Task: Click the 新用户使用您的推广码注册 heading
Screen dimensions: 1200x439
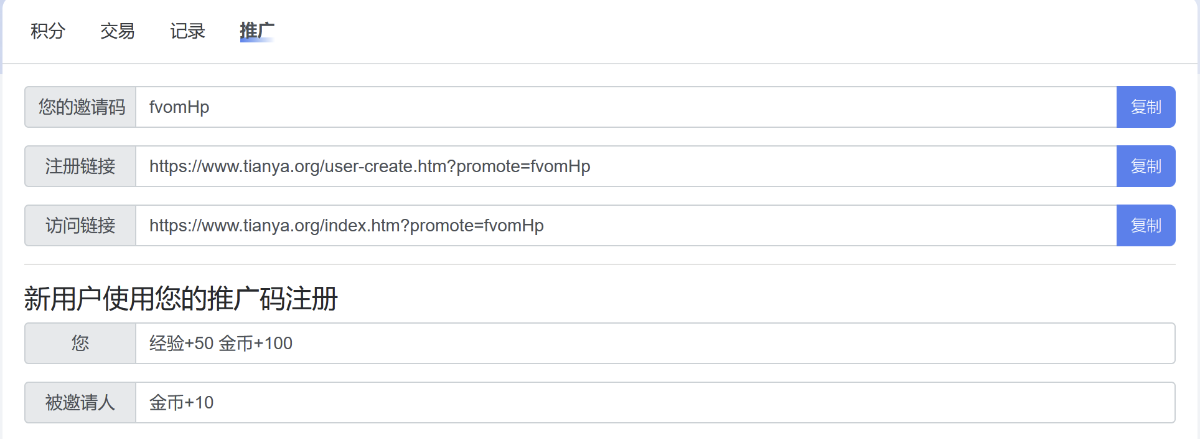Action: pos(181,298)
